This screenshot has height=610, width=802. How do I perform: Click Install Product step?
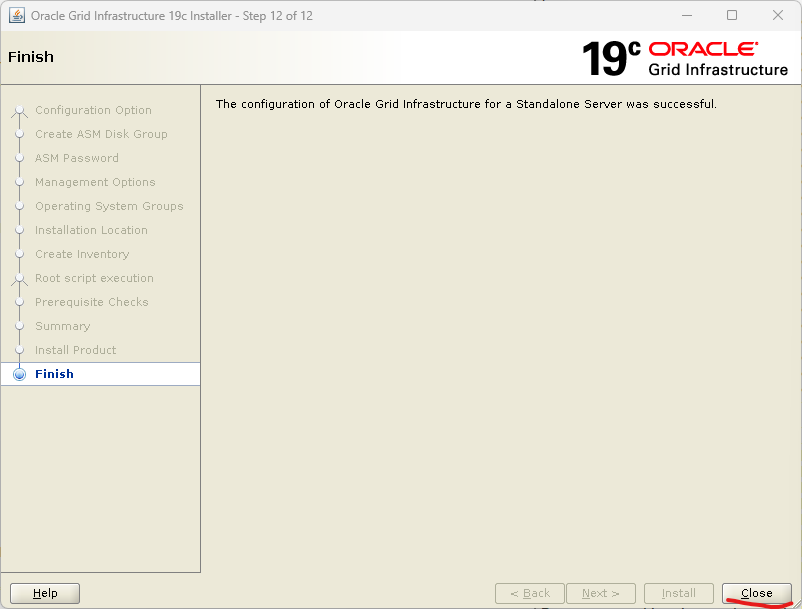(76, 350)
